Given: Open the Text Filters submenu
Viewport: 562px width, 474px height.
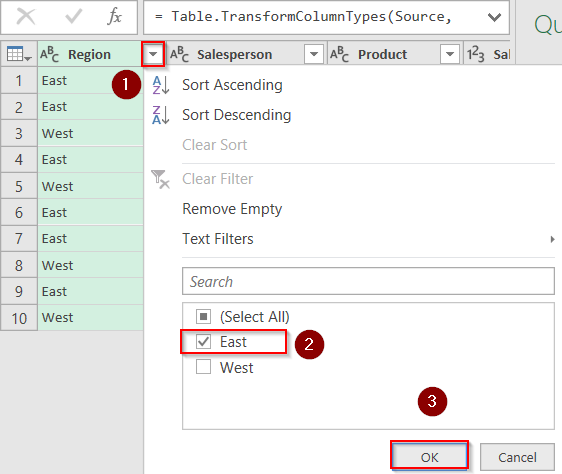Looking at the screenshot, I should pyautogui.click(x=218, y=239).
